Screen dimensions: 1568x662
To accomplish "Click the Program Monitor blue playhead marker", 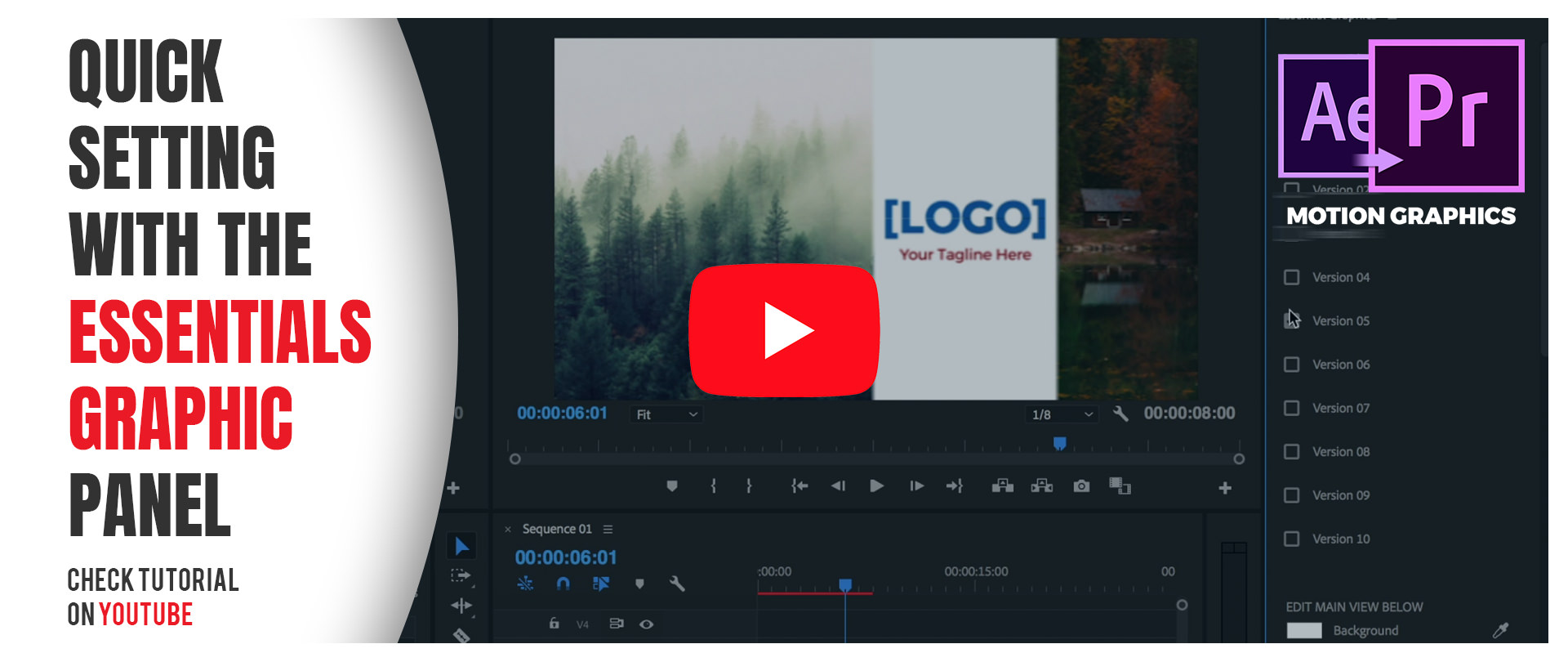I will click(1060, 444).
